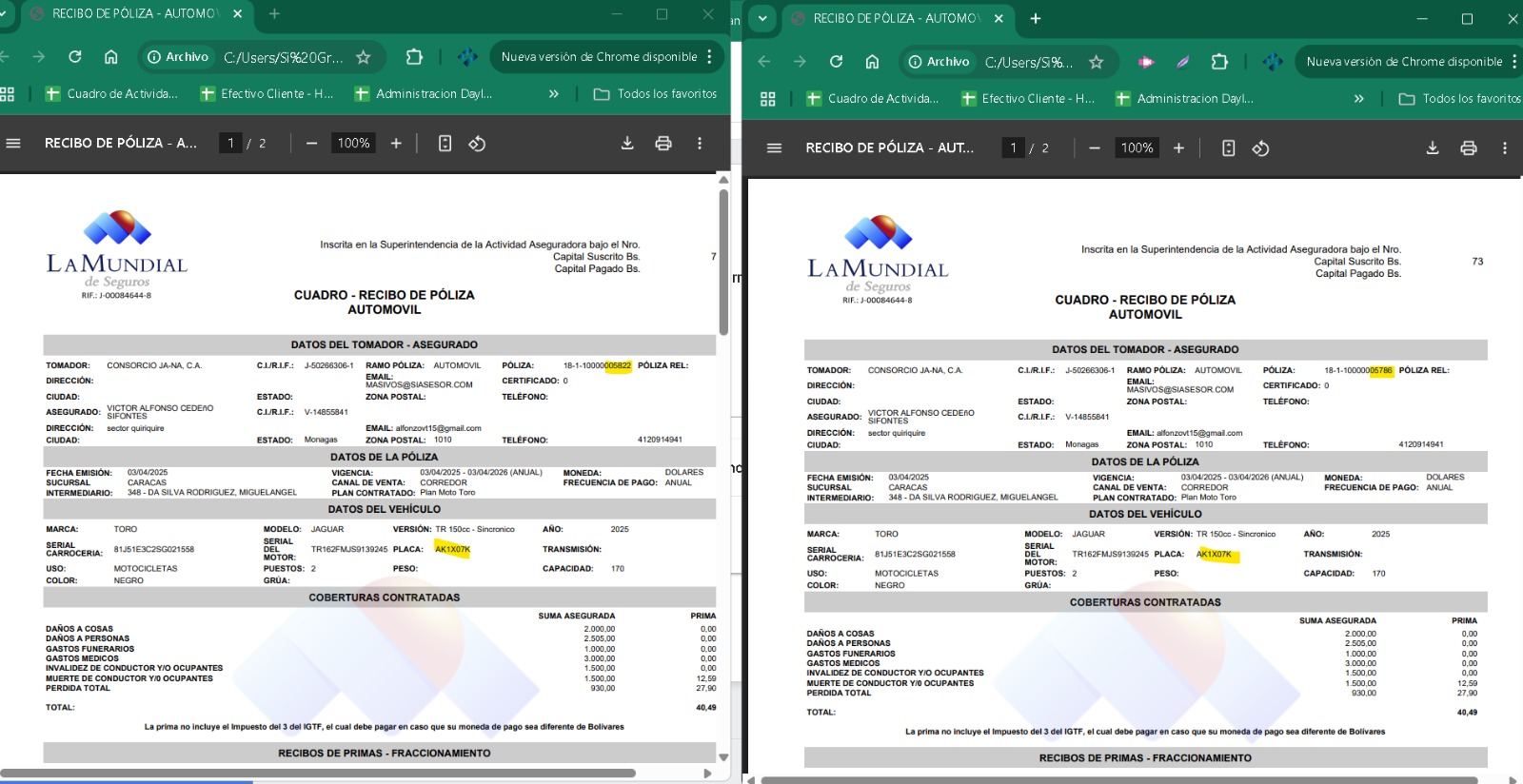Image resolution: width=1523 pixels, height=784 pixels.
Task: Download the PDF in the left window
Action: coord(627,143)
